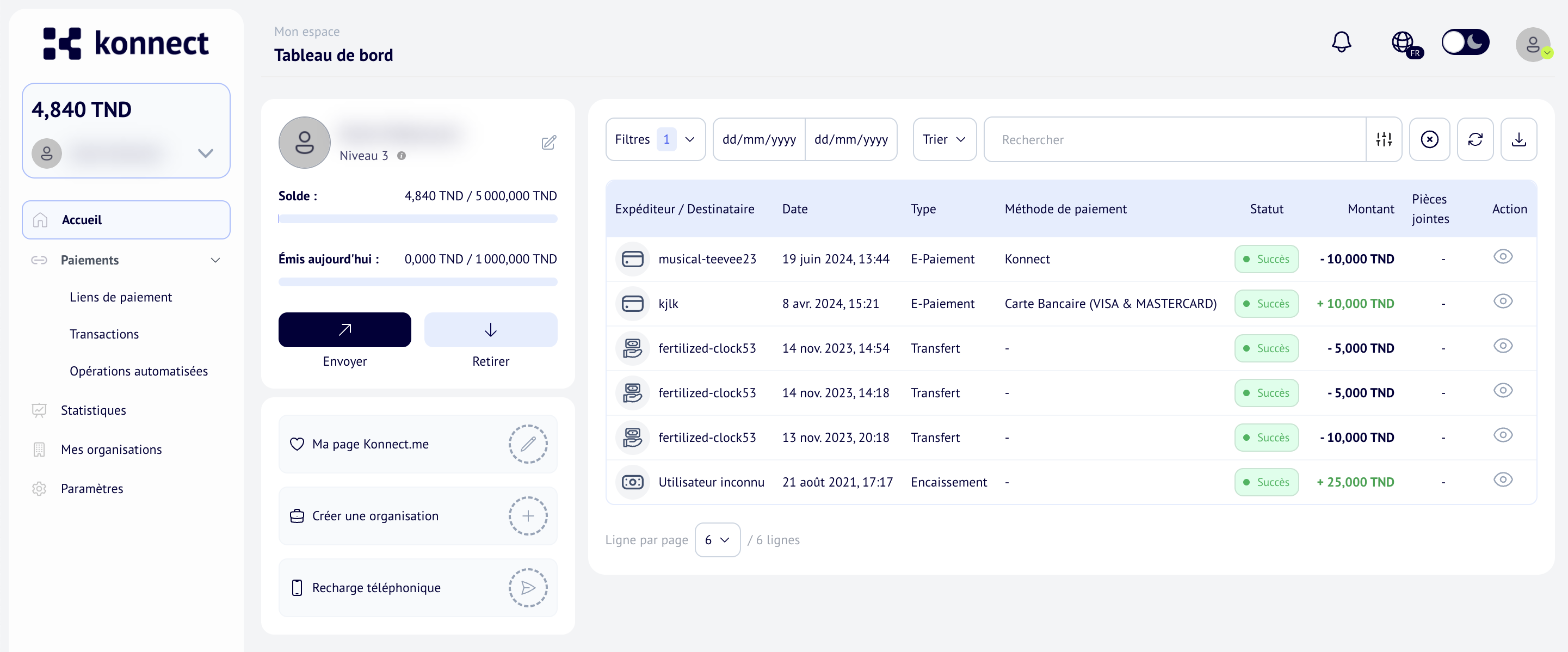
Task: Refresh the transactions list
Action: pyautogui.click(x=1475, y=139)
